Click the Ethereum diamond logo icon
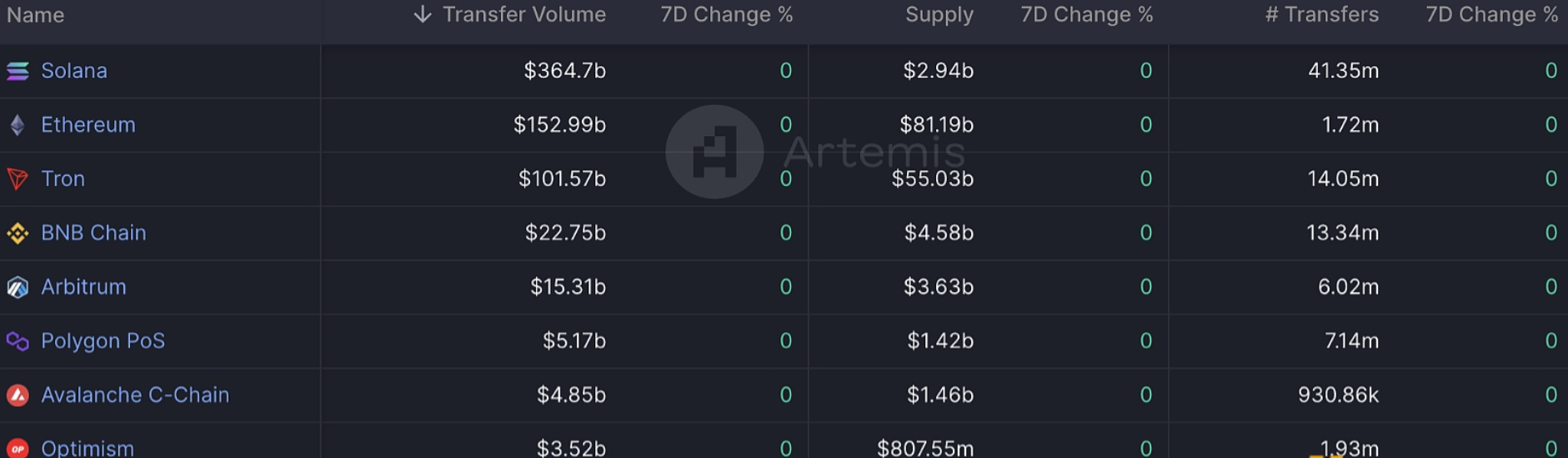This screenshot has width=1568, height=458. pos(18,125)
